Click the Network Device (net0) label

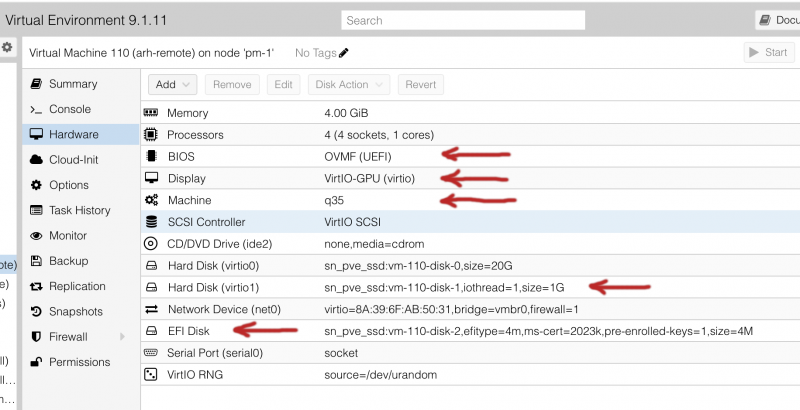click(x=224, y=310)
